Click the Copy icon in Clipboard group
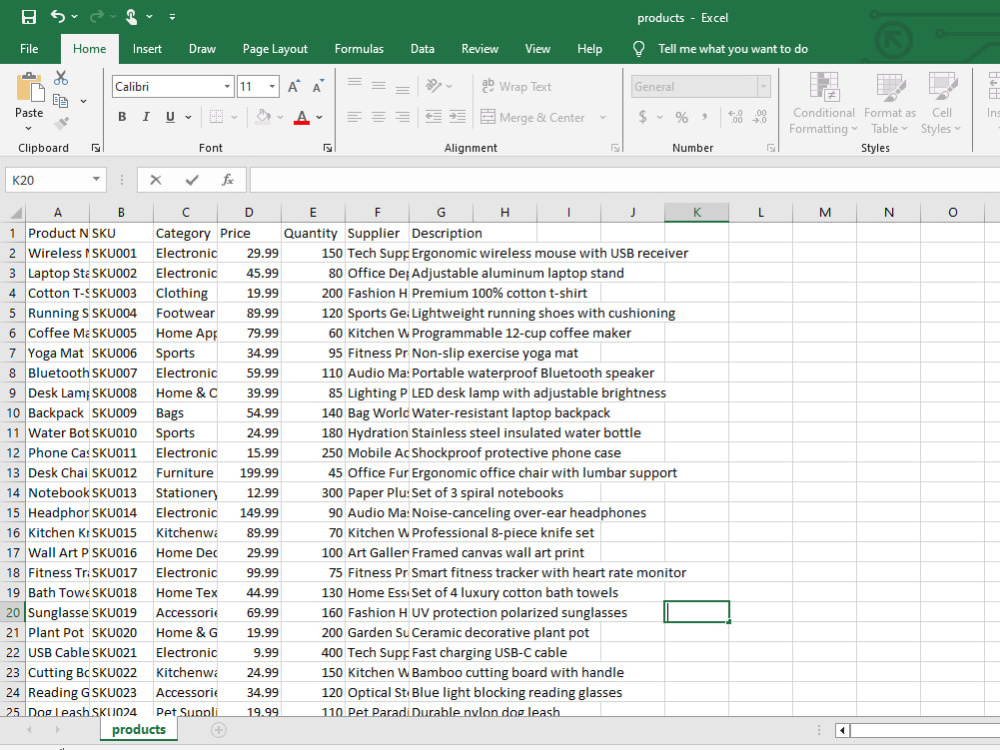 (61, 101)
